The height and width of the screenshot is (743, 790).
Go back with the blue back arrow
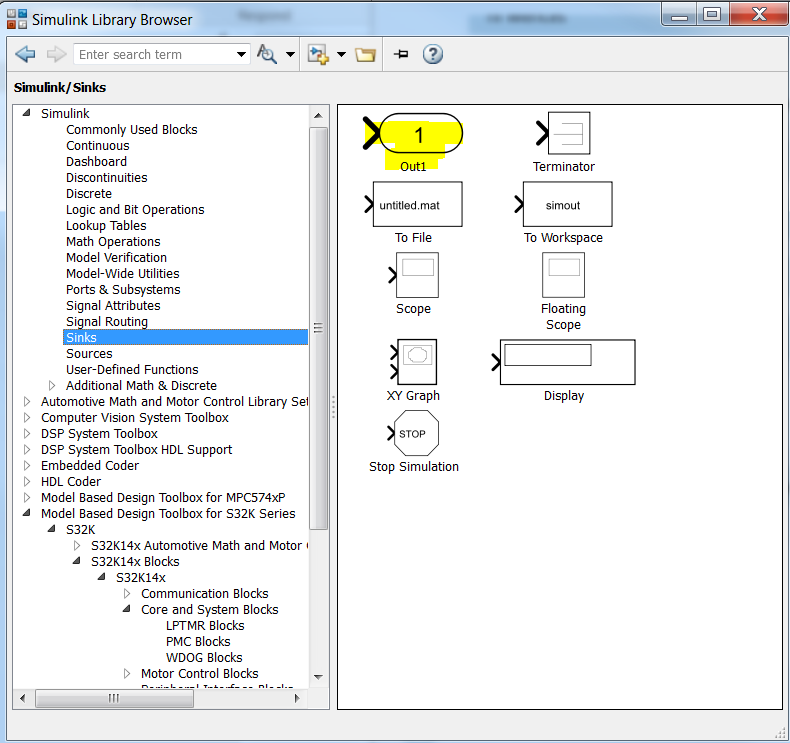coord(25,54)
